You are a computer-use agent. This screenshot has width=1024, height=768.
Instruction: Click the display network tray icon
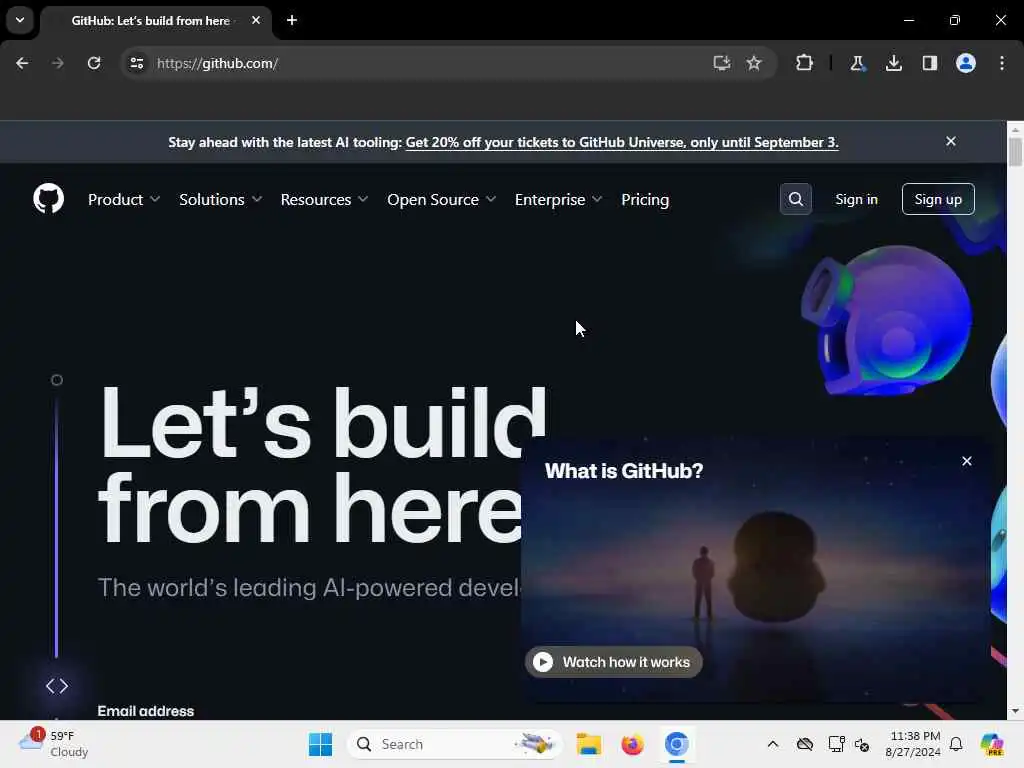tap(837, 744)
